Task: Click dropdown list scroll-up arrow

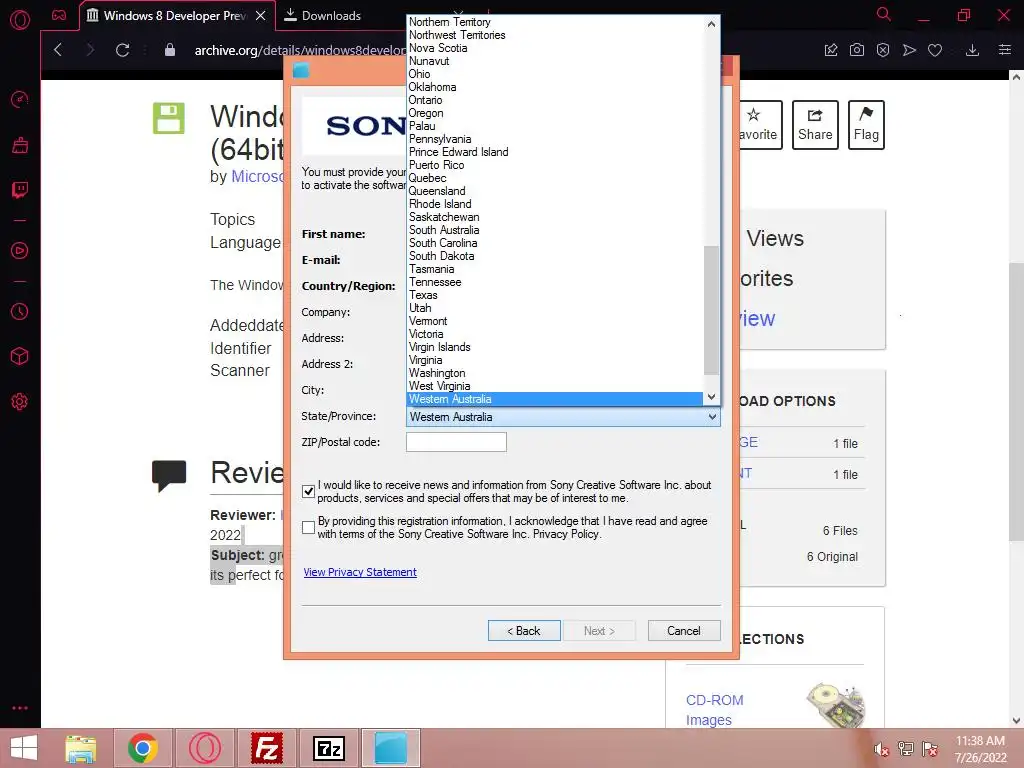Action: 711,24
